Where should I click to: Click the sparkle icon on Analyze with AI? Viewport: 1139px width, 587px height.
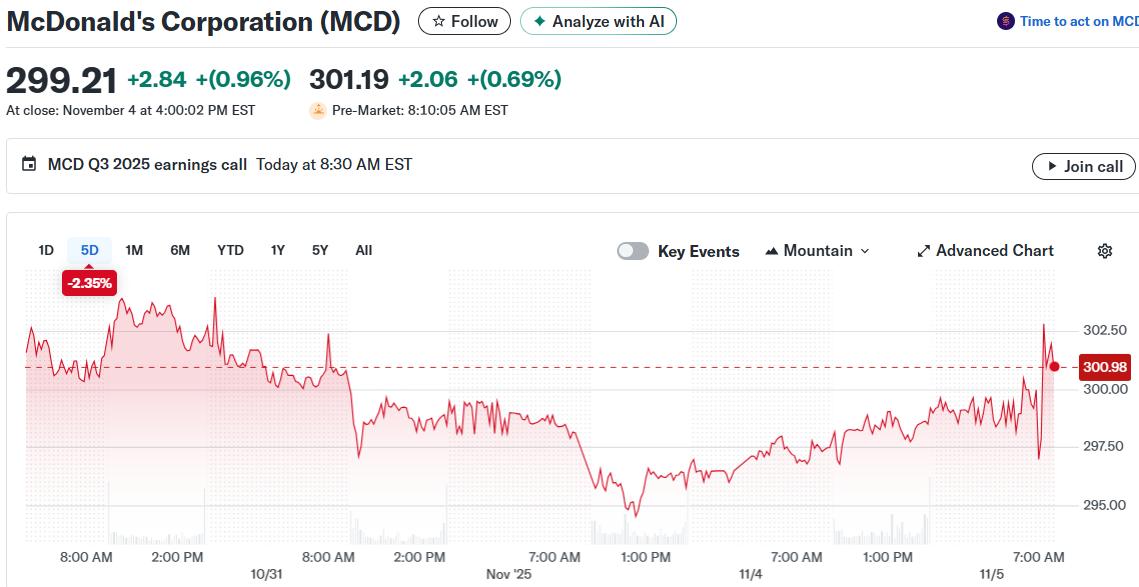click(x=540, y=21)
